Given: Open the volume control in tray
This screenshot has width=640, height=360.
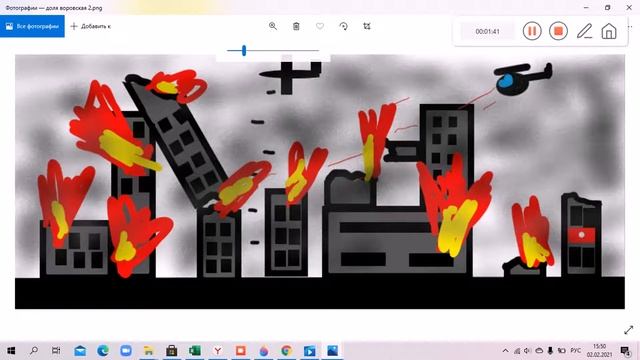Looking at the screenshot, I should 527,351.
